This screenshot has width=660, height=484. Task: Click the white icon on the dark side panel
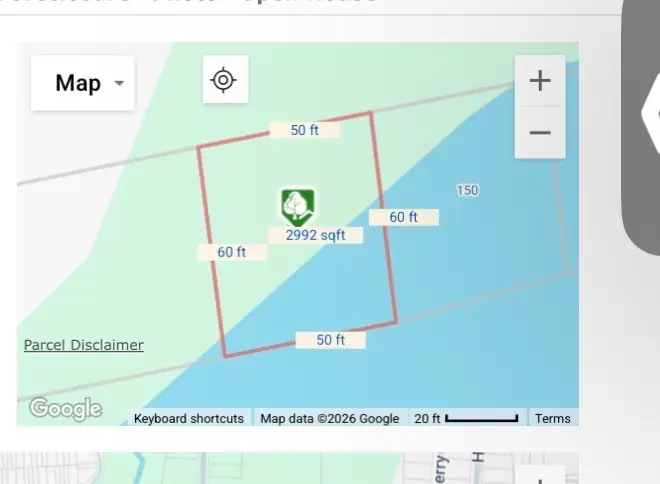[651, 115]
